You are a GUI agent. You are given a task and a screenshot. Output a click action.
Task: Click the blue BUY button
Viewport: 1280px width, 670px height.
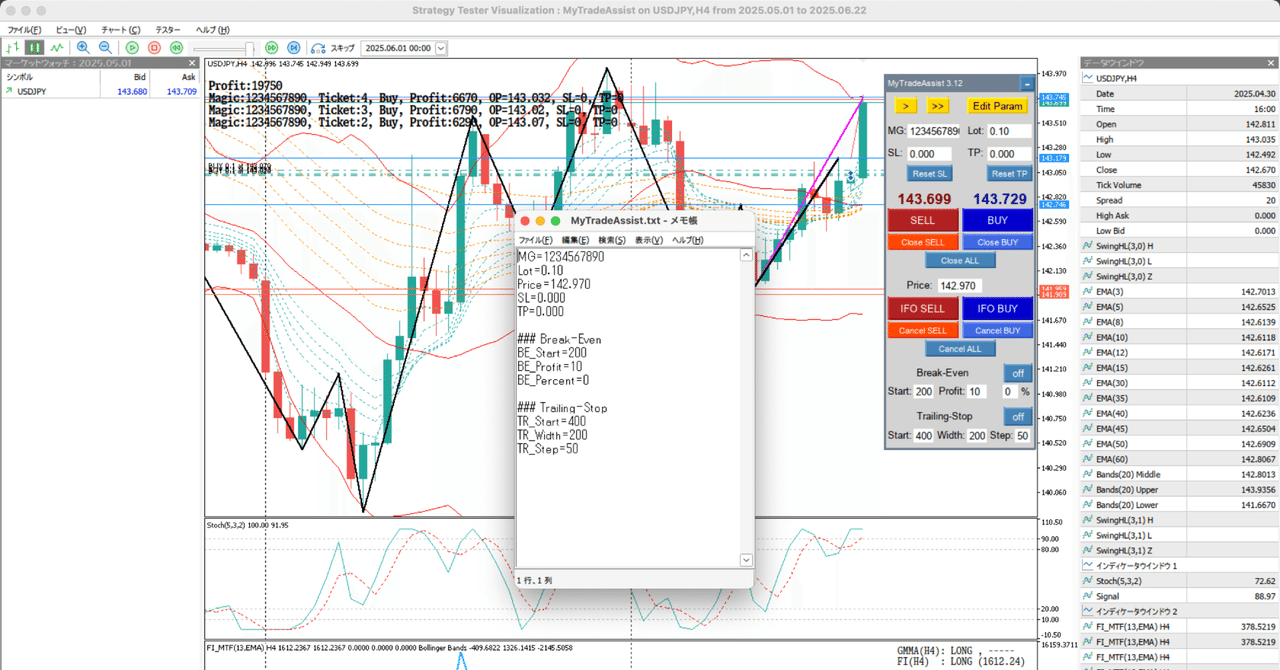tap(998, 221)
